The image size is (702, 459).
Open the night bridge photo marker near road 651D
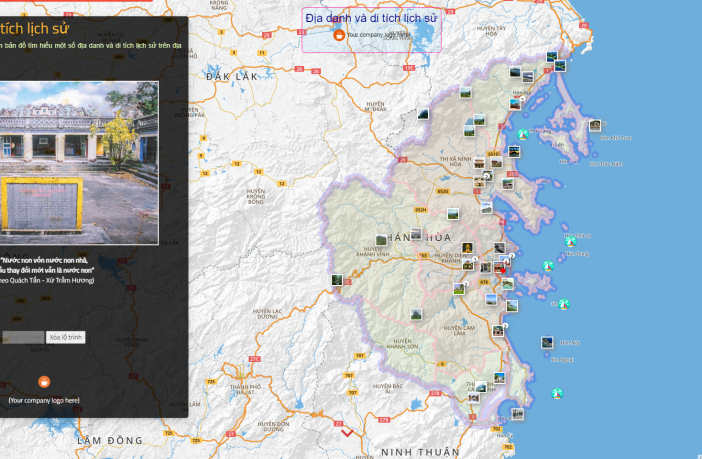coord(514,152)
